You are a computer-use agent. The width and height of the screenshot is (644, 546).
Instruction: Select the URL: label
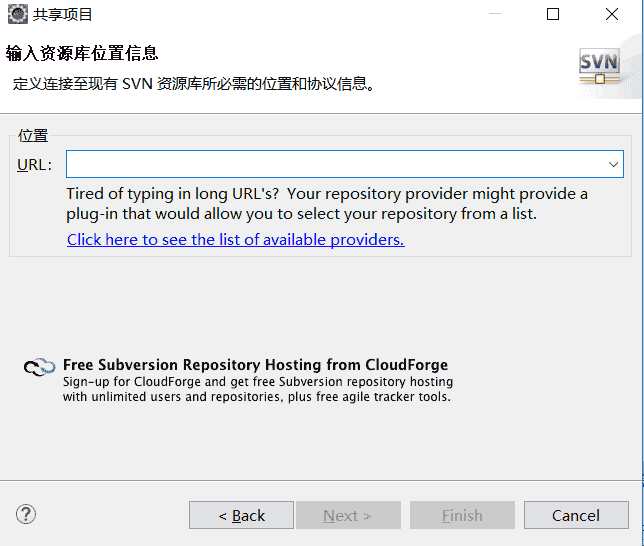pos(35,165)
